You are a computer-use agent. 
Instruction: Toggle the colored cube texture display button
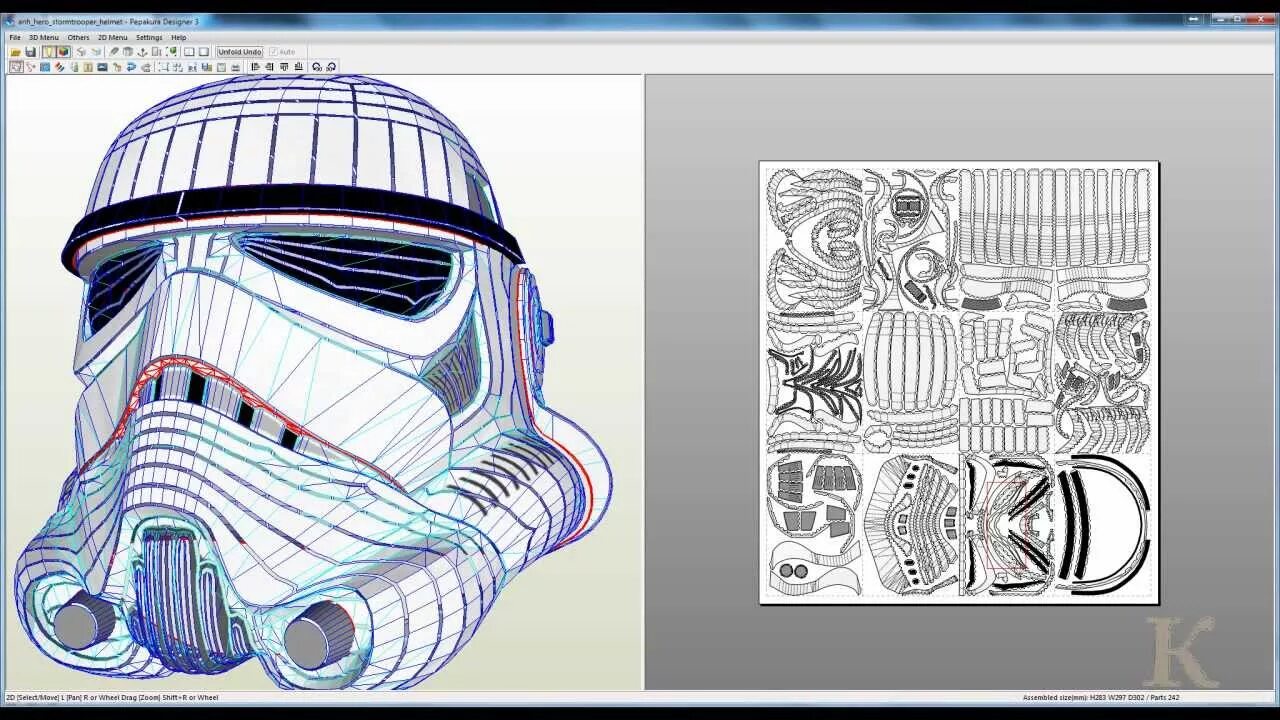coord(64,52)
